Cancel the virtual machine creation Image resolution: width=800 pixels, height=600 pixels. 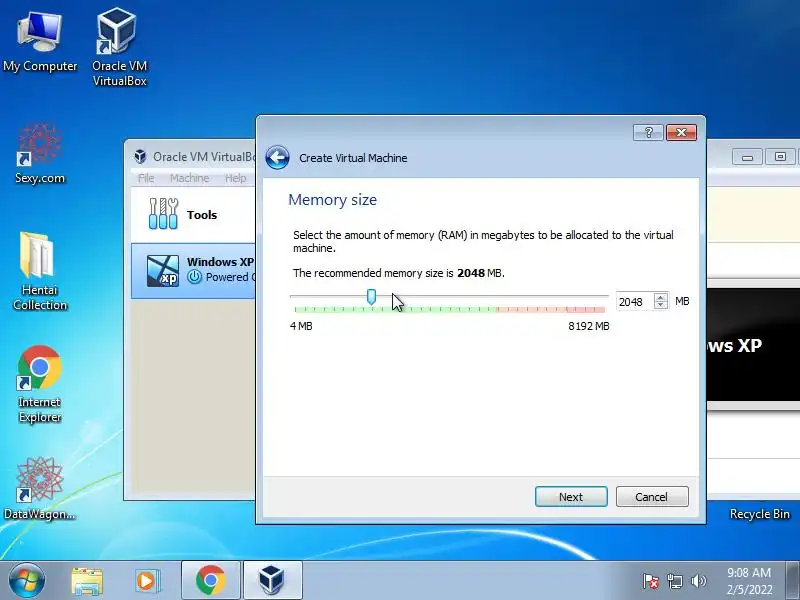coord(652,496)
